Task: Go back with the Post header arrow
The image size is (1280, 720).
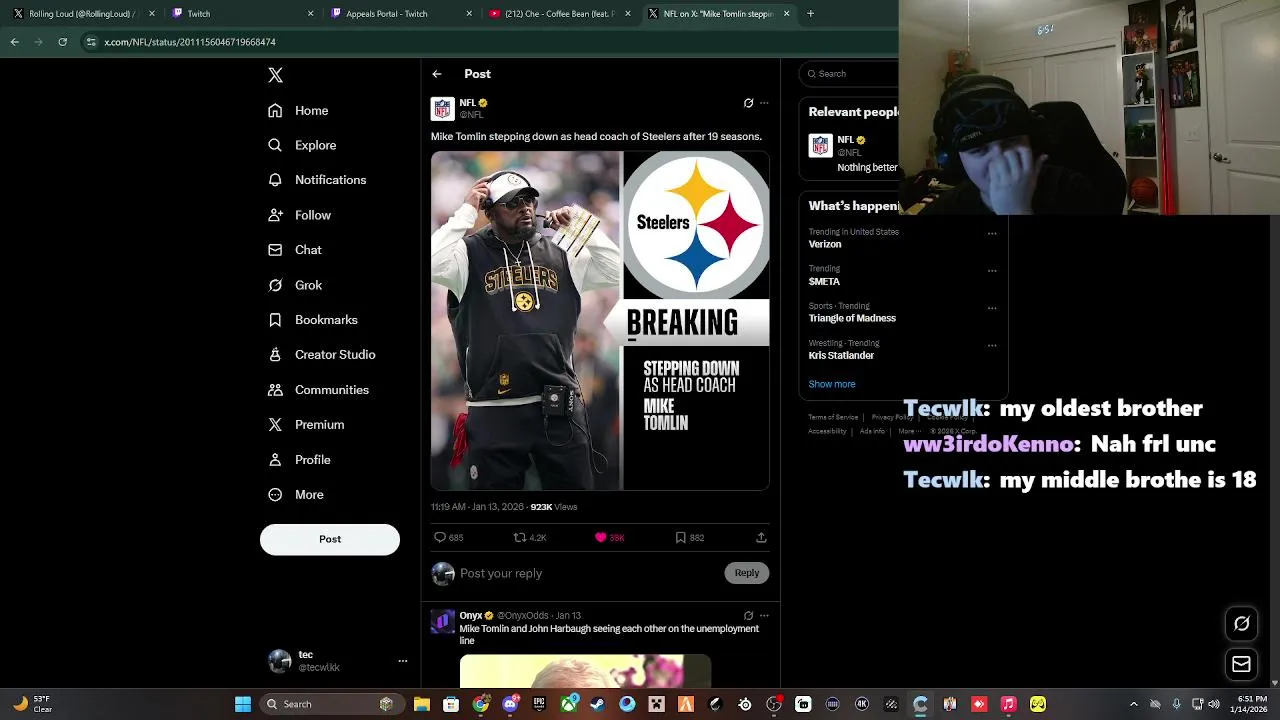Action: click(437, 74)
